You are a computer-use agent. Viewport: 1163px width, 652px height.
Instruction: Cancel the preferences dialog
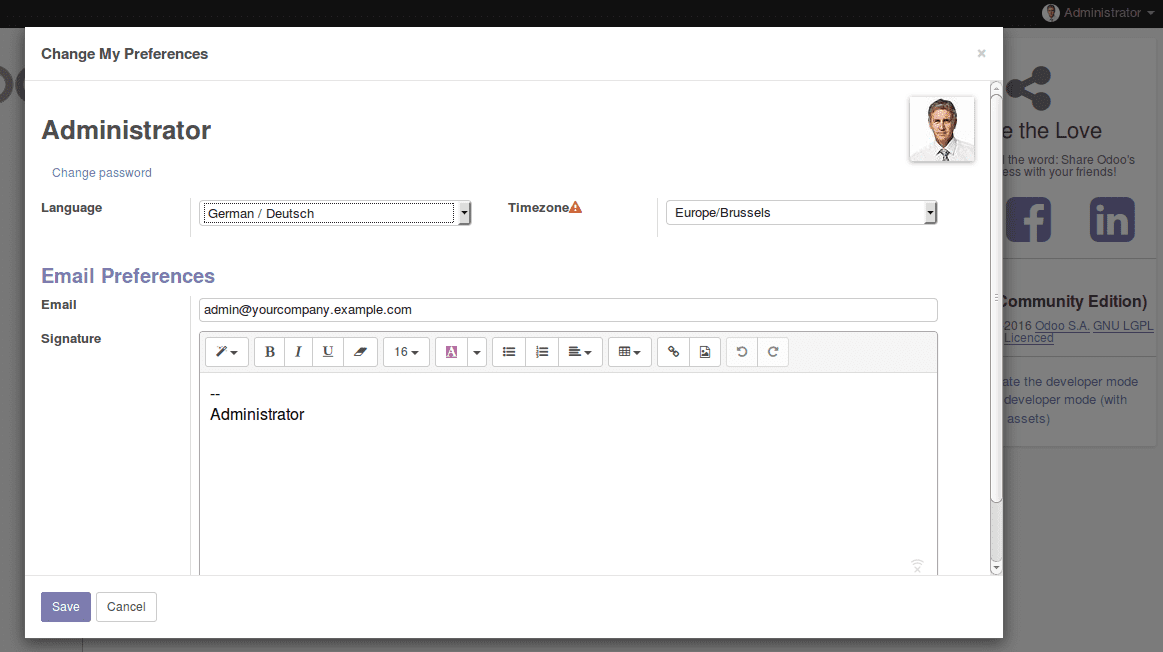[126, 607]
